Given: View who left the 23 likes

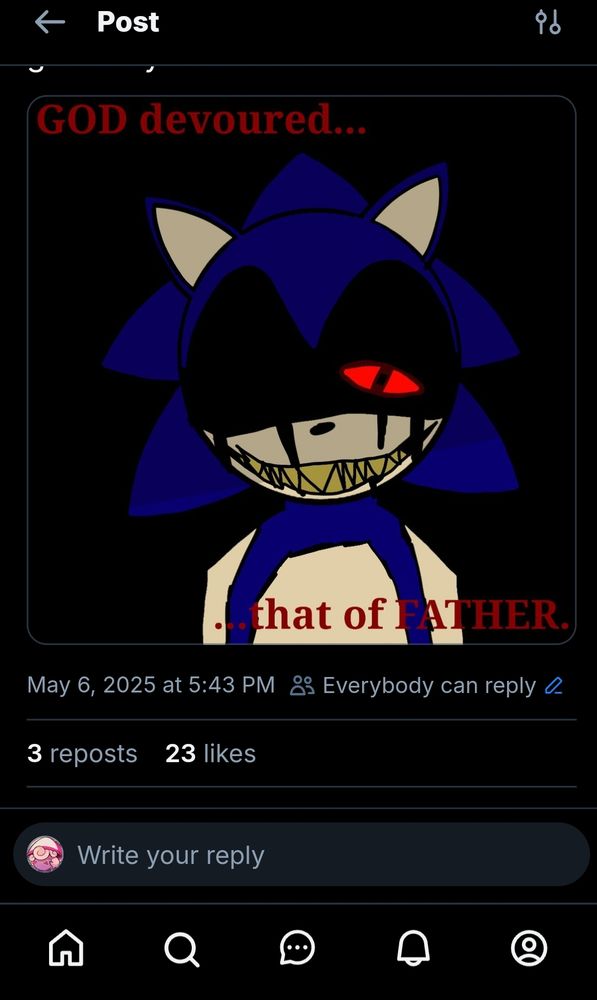Looking at the screenshot, I should click(x=210, y=753).
